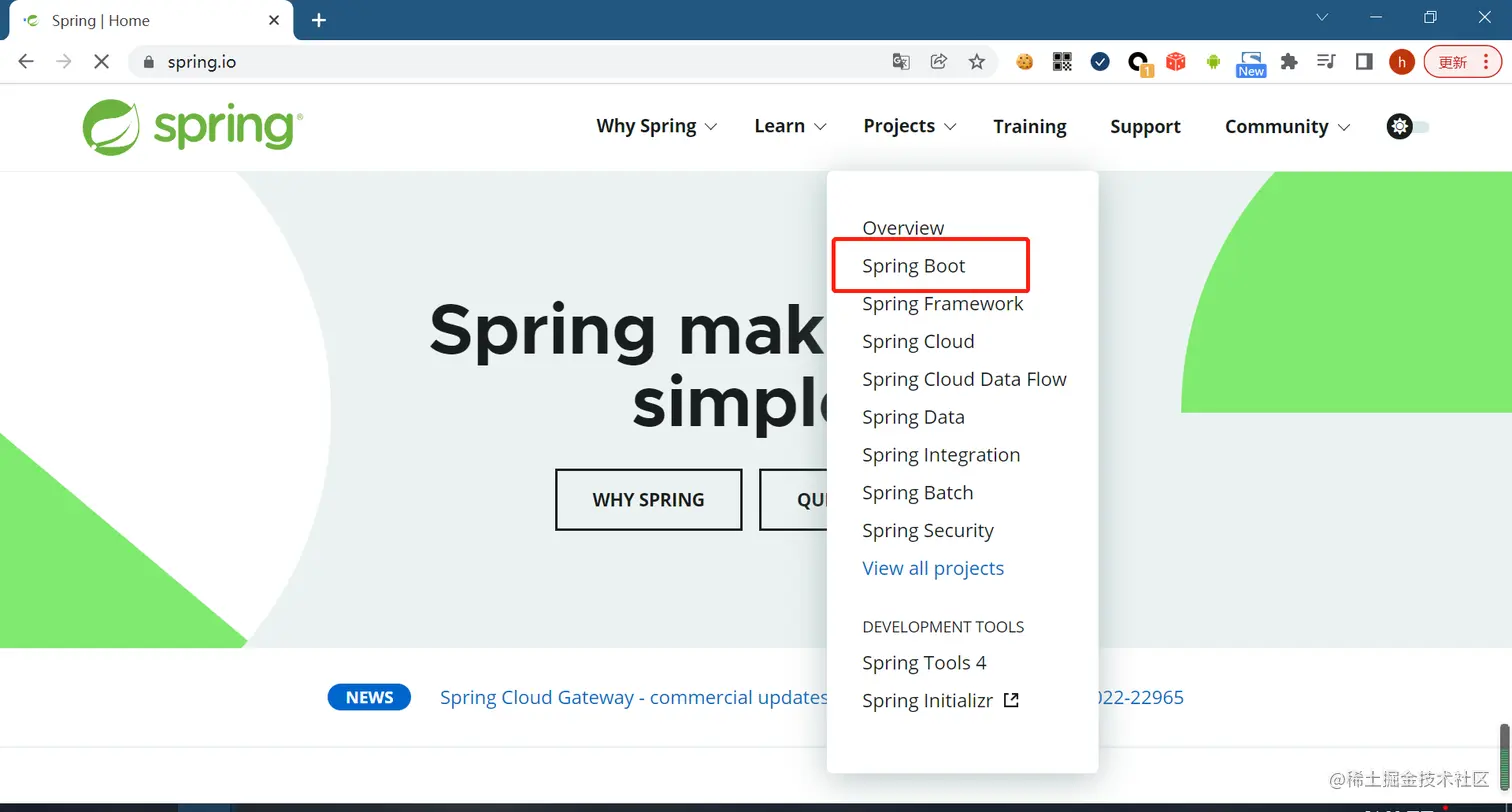
Task: Open a new browser tab
Action: coord(319,20)
